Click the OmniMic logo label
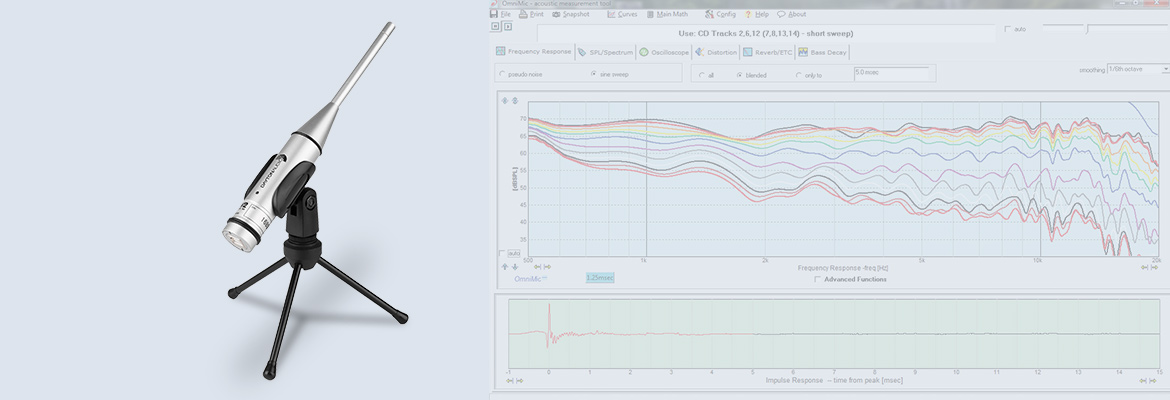The image size is (1170, 400). pos(531,278)
